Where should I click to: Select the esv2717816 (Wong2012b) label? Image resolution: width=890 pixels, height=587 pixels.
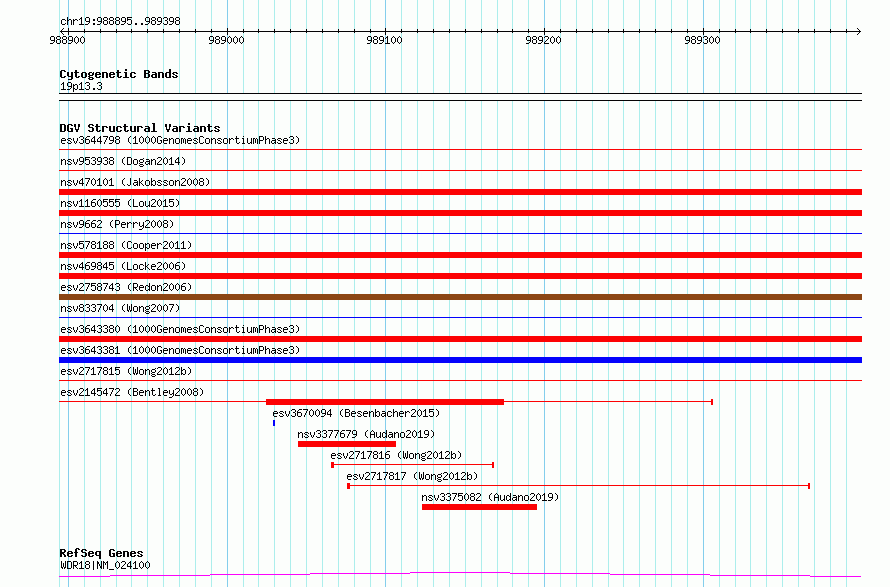coord(396,455)
